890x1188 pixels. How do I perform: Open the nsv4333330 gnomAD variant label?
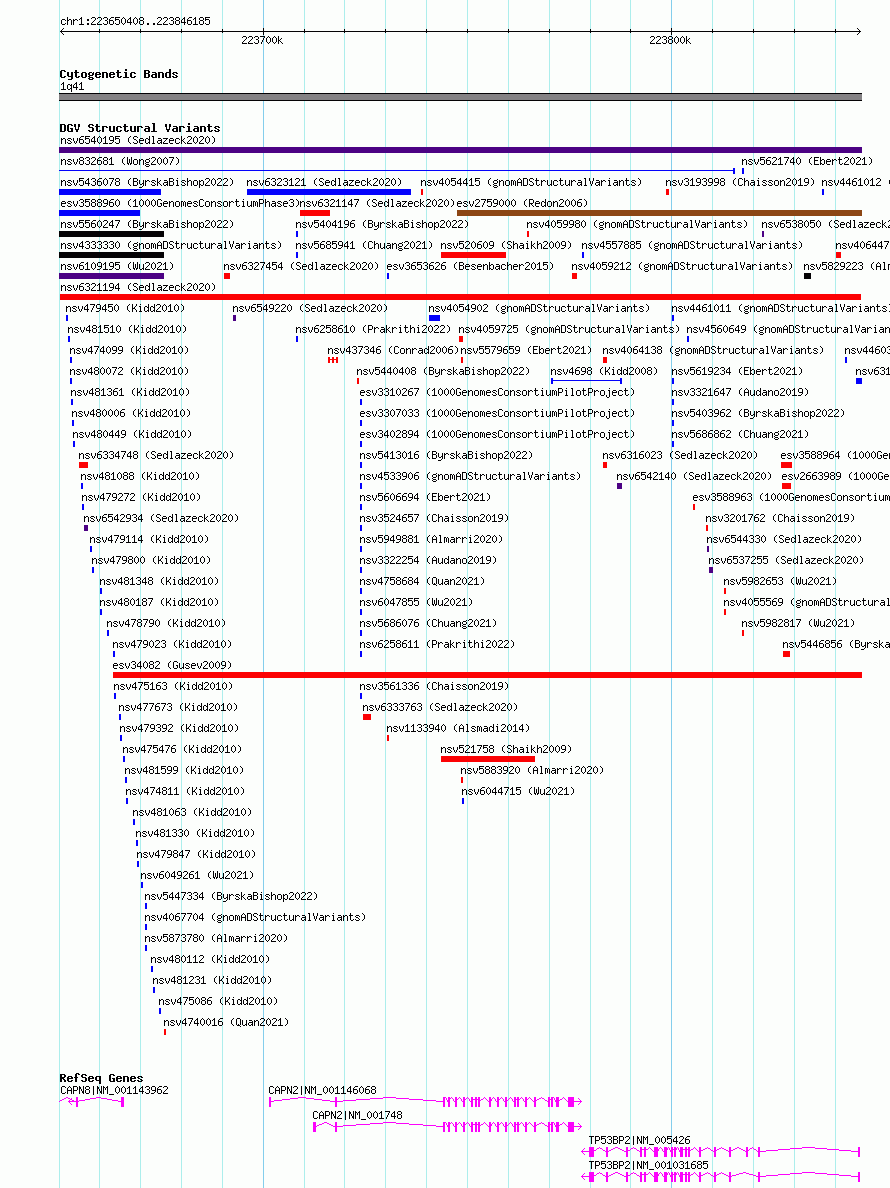pos(170,246)
